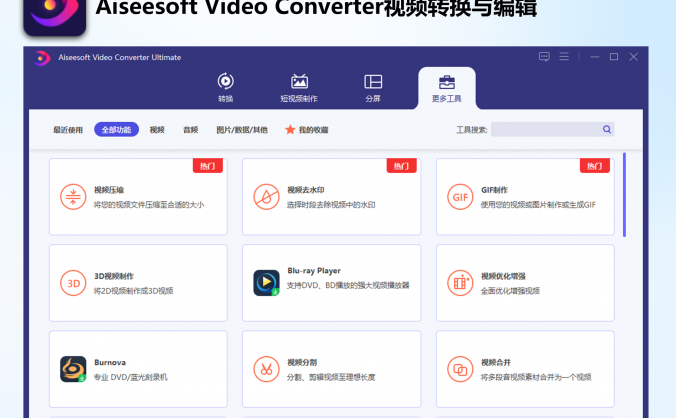
Task: Open the 分屏 split-screen tab
Action: (x=373, y=87)
